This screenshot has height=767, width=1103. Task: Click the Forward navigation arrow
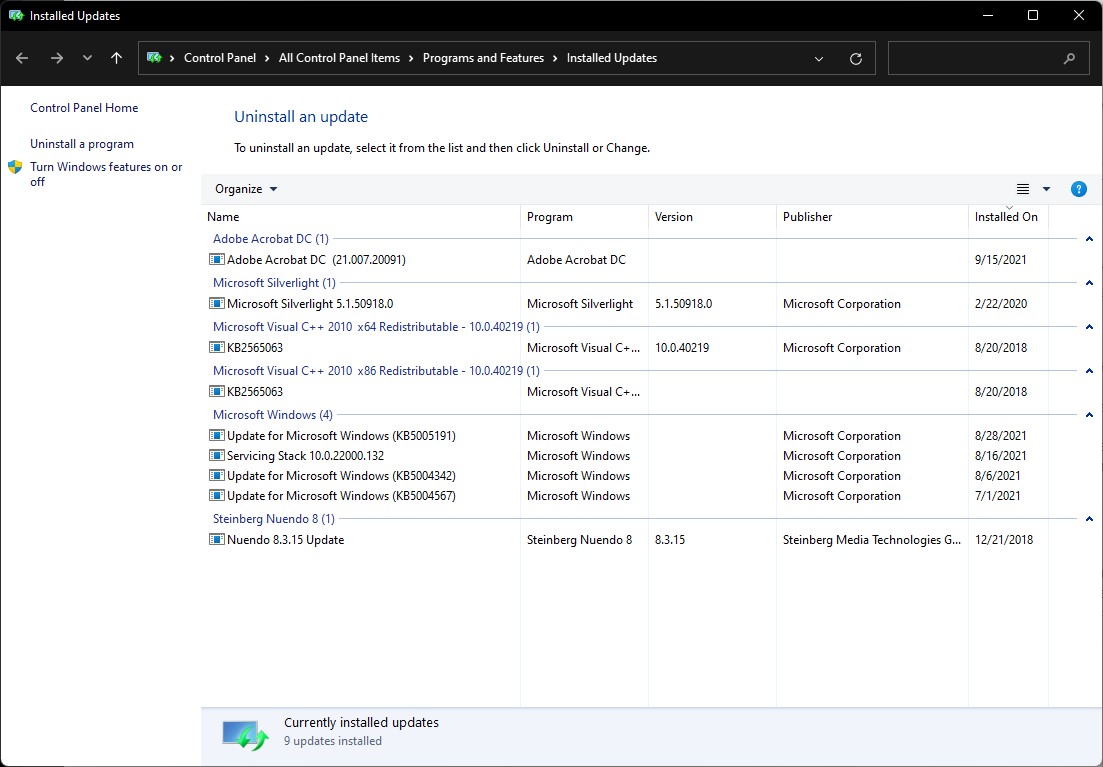57,58
